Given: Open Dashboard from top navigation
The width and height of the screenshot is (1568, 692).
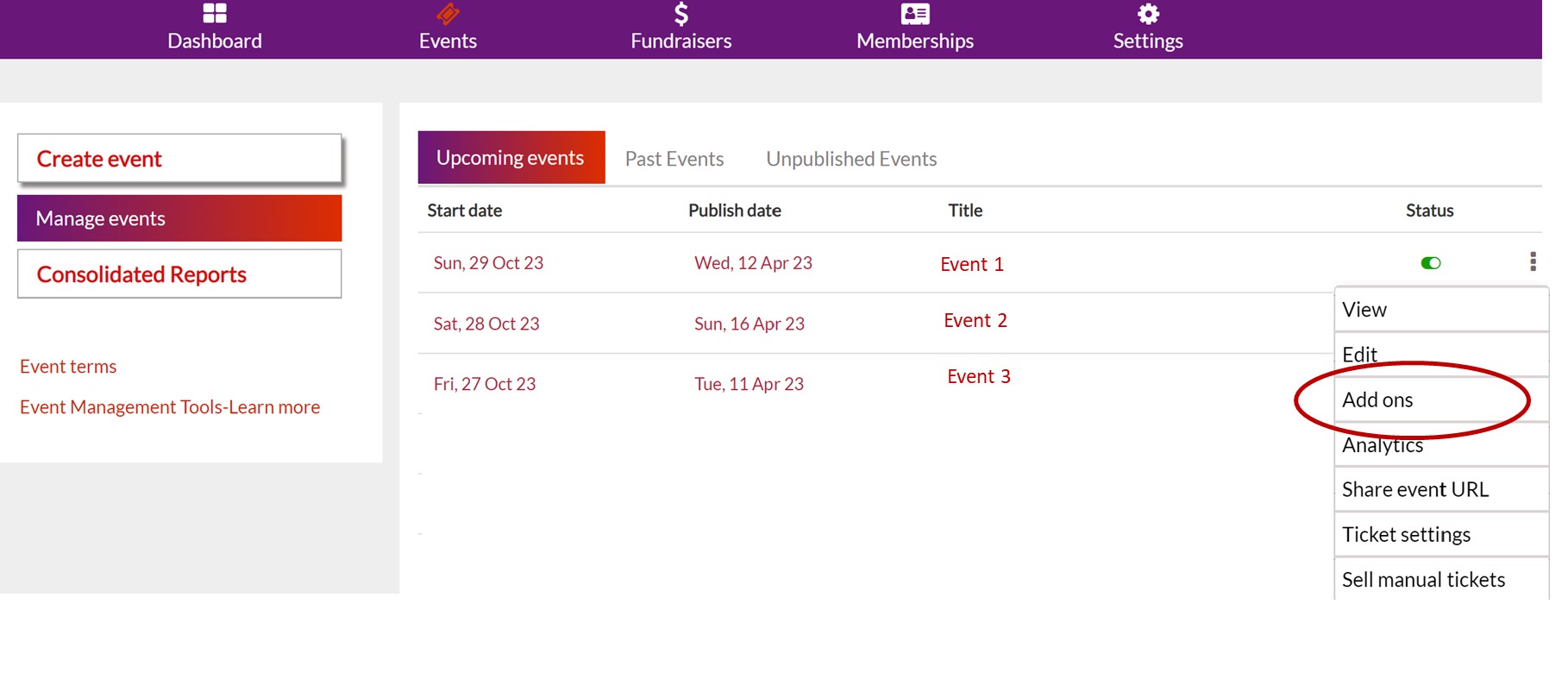Looking at the screenshot, I should click(215, 41).
